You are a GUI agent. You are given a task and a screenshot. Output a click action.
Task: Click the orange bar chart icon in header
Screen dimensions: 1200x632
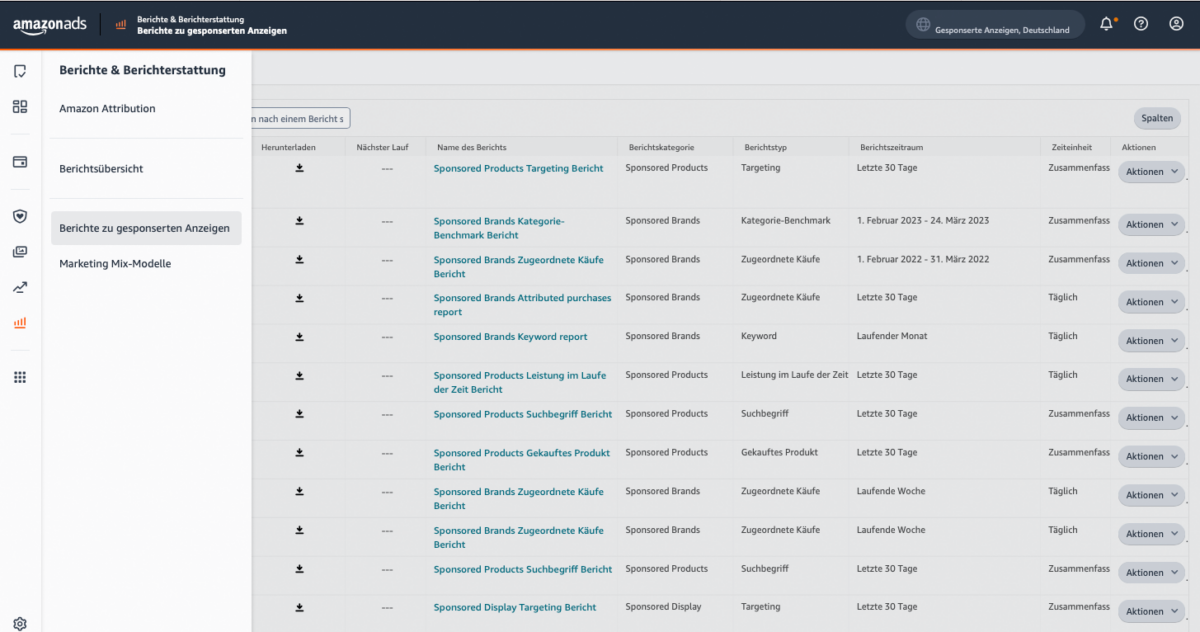pos(121,24)
